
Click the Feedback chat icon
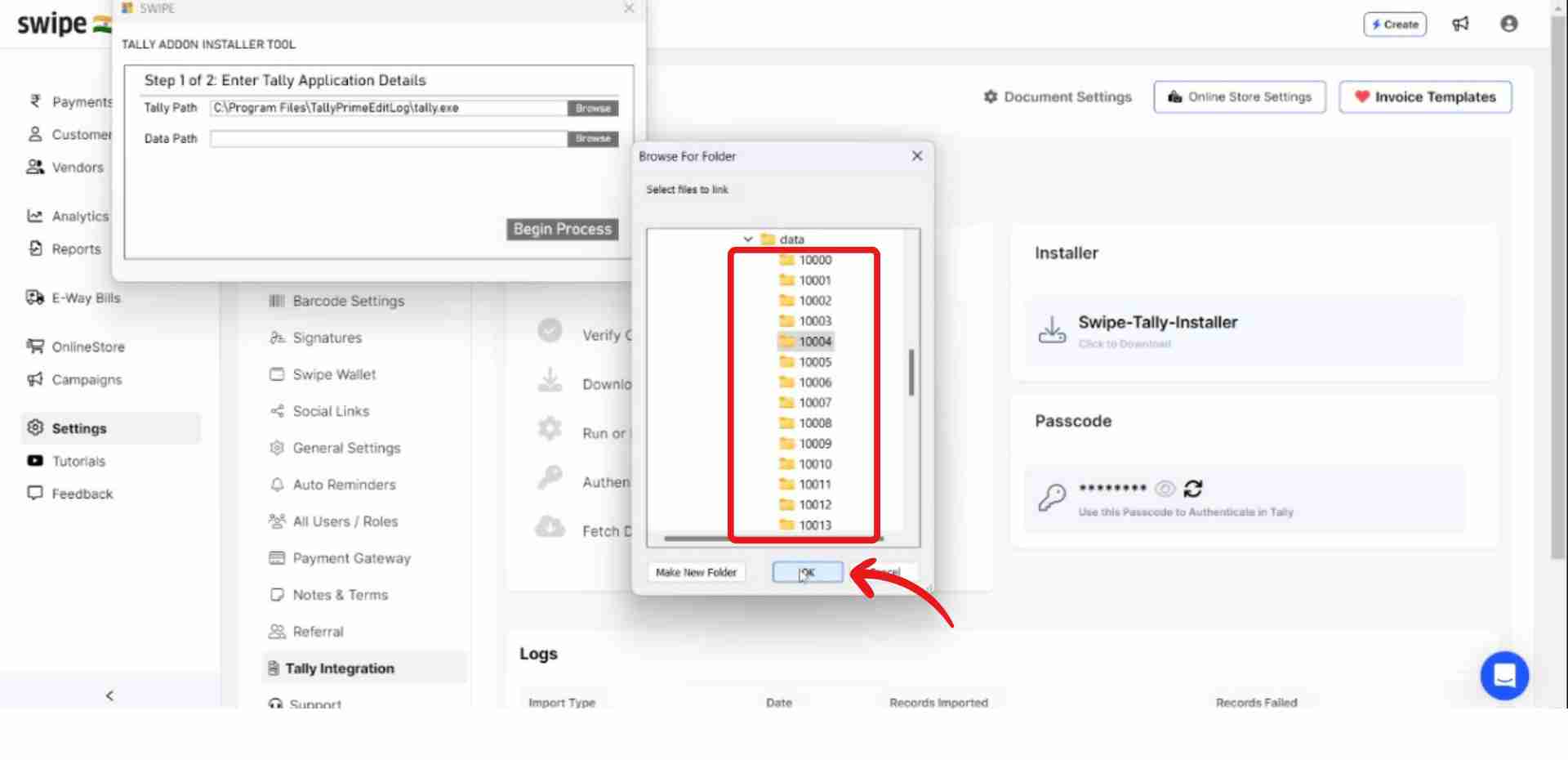pos(35,493)
